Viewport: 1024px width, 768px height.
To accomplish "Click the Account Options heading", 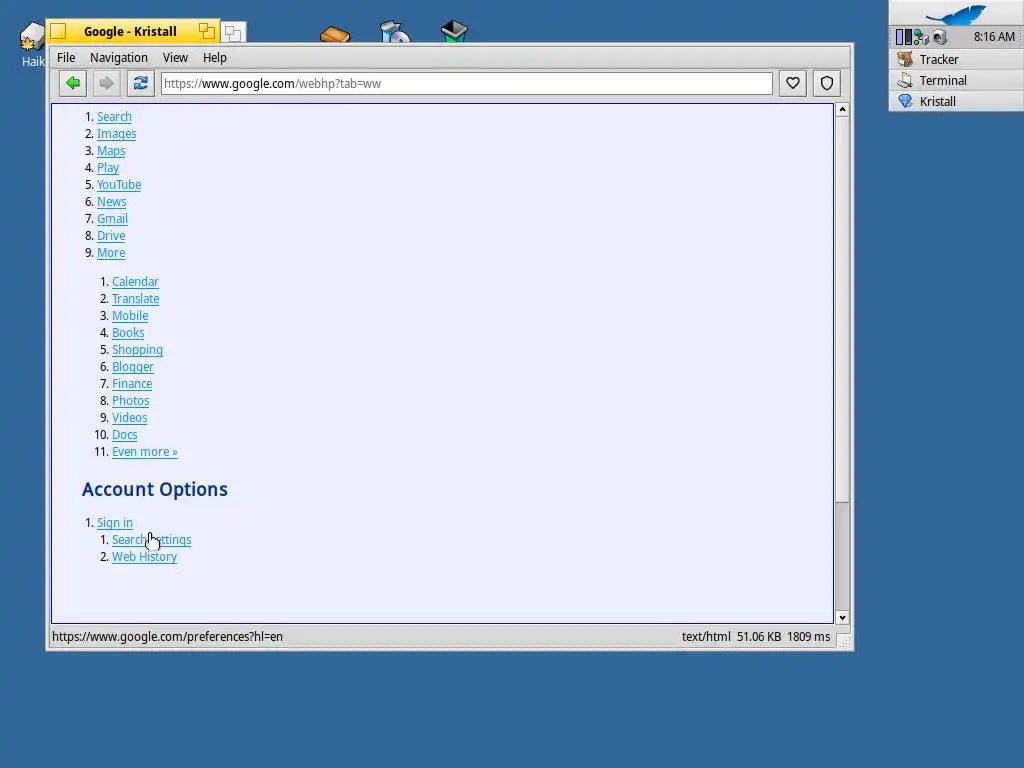I will pyautogui.click(x=155, y=489).
